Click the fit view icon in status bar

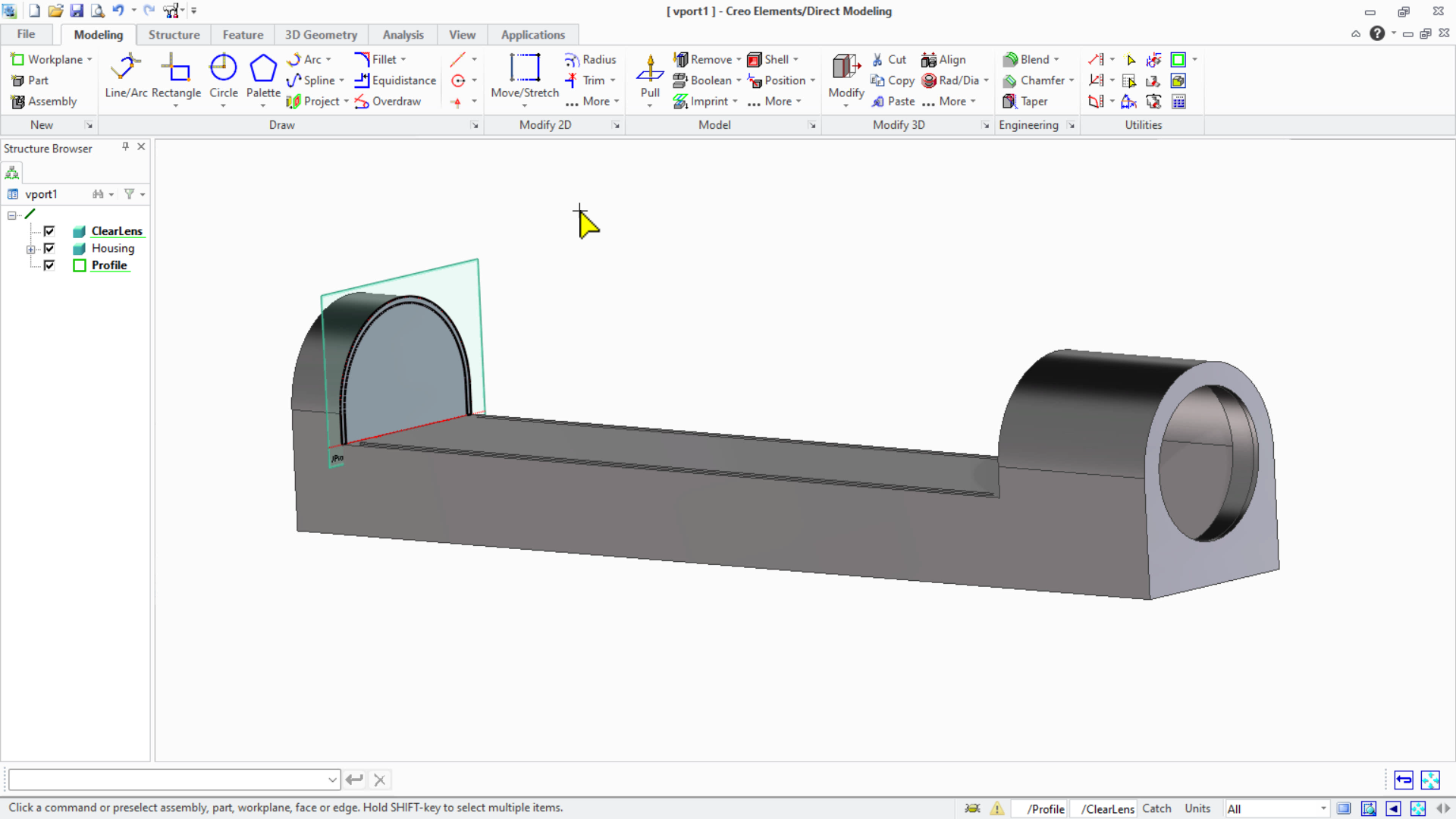[1418, 808]
